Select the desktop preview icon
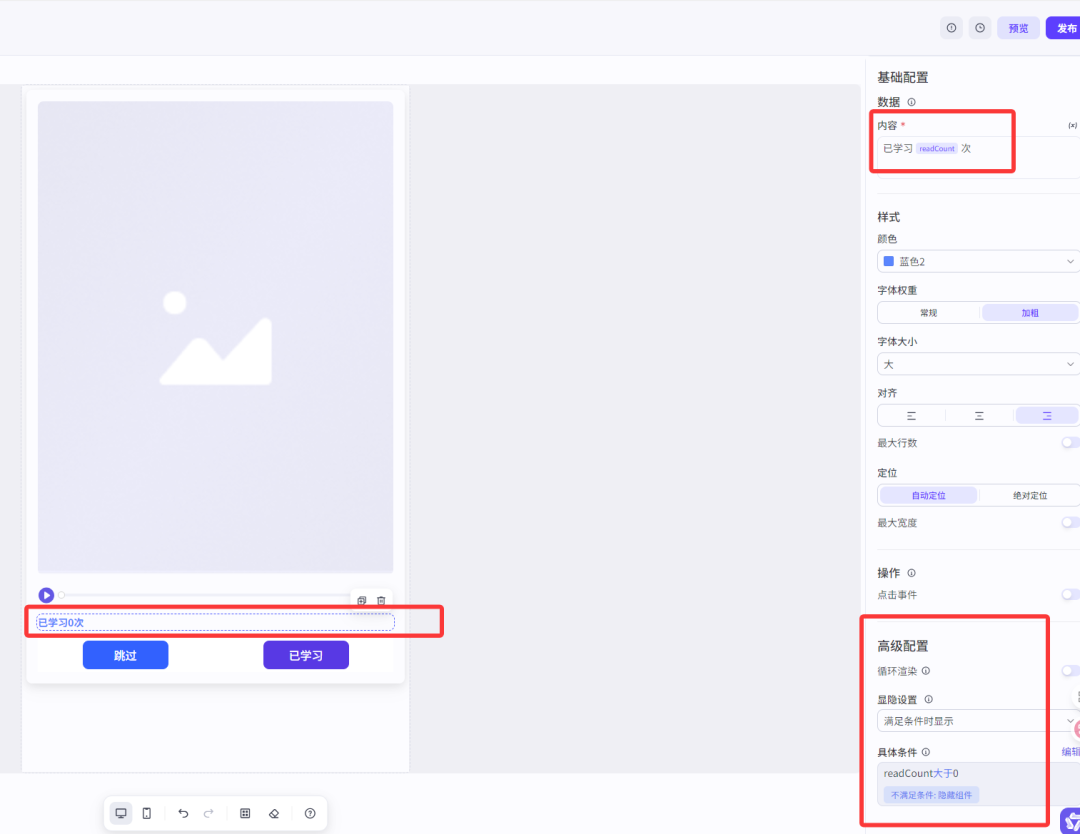 click(x=121, y=813)
